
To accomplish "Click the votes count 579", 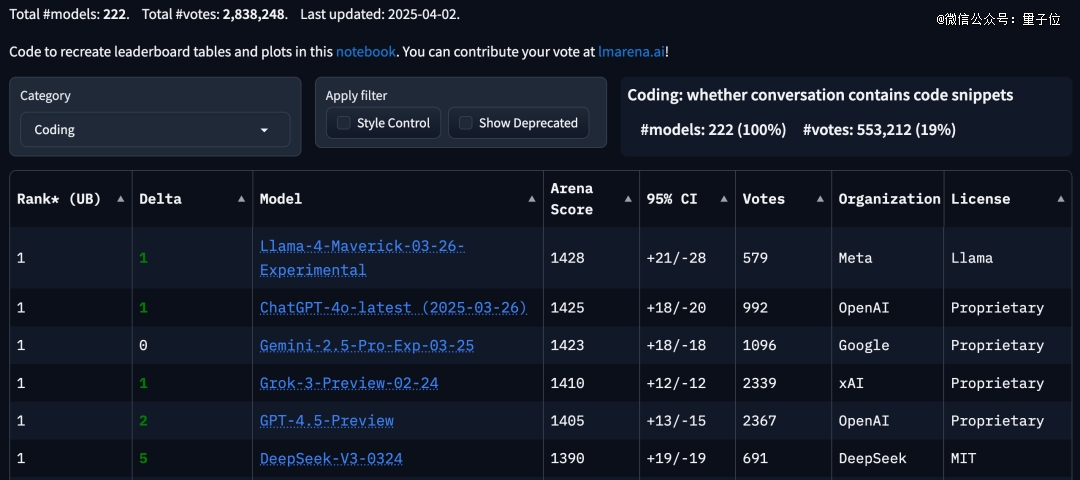I will tap(755, 258).
